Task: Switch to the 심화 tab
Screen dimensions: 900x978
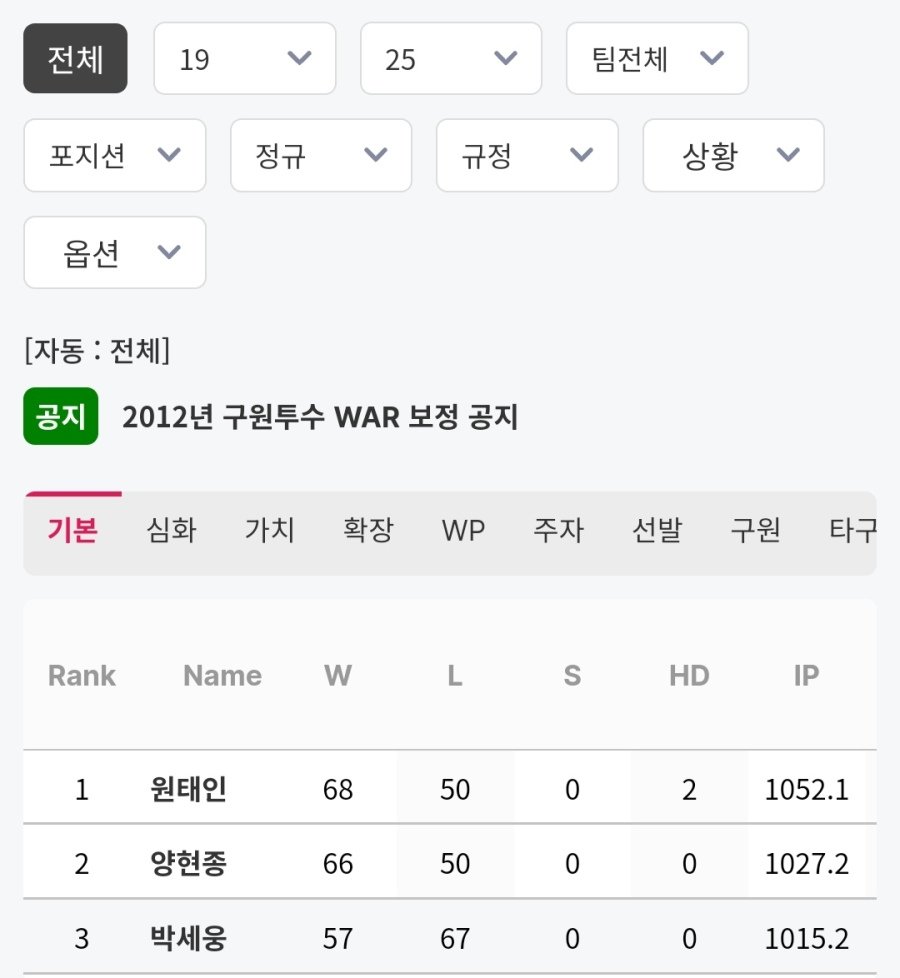Action: (171, 530)
